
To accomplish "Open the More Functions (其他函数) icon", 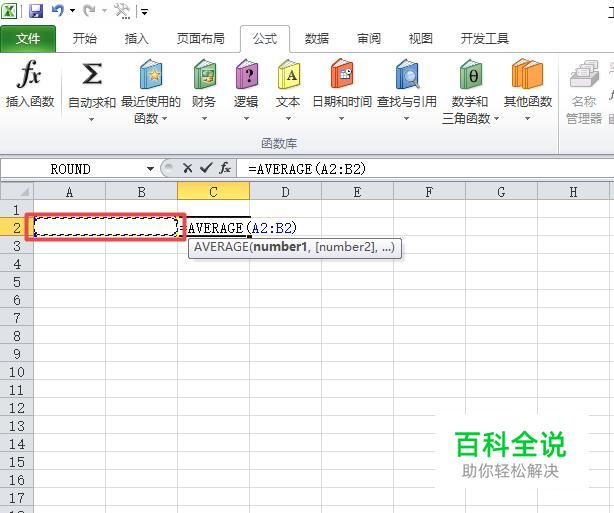I will pyautogui.click(x=527, y=74).
